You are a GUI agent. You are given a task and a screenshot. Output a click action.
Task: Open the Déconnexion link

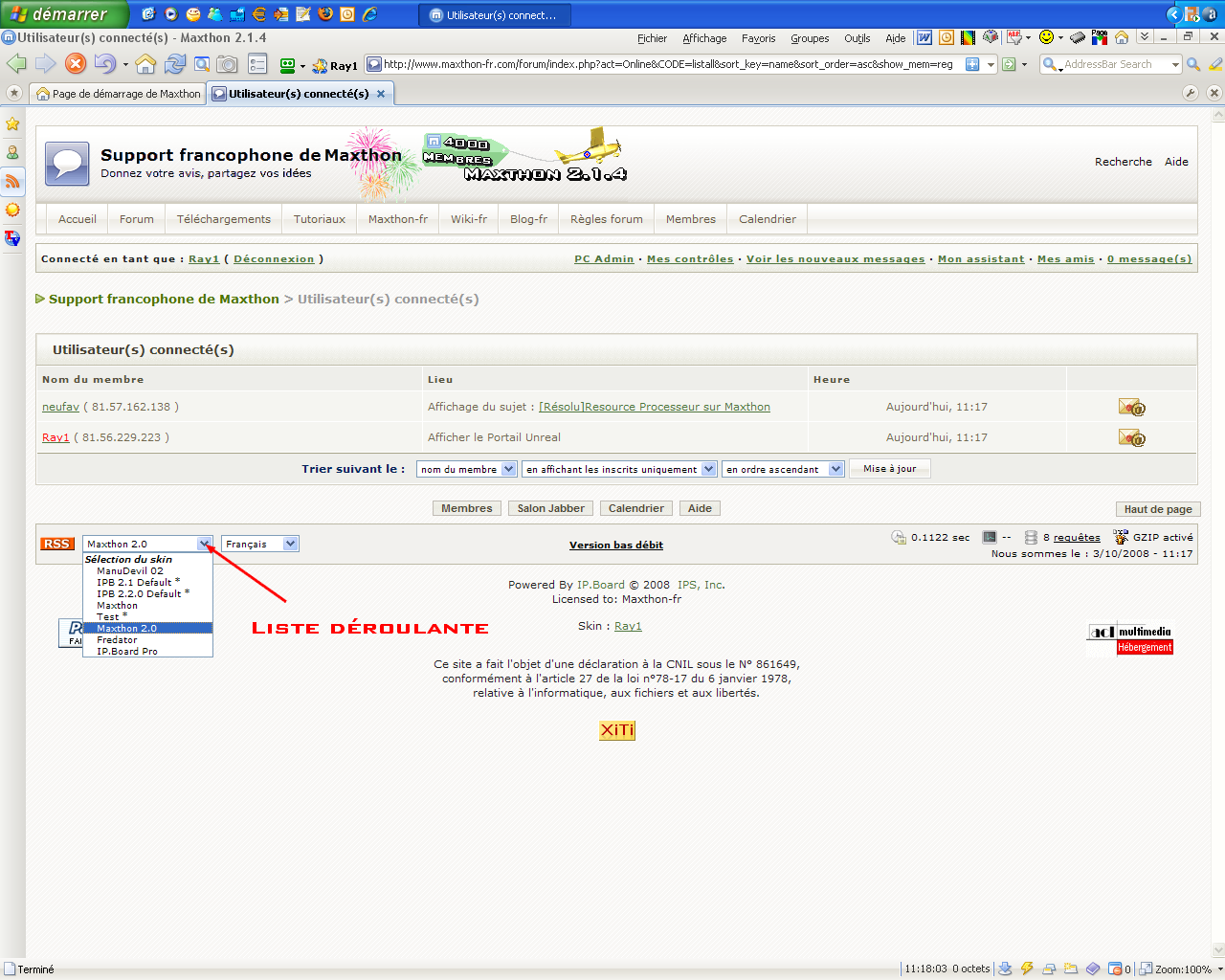click(x=274, y=258)
